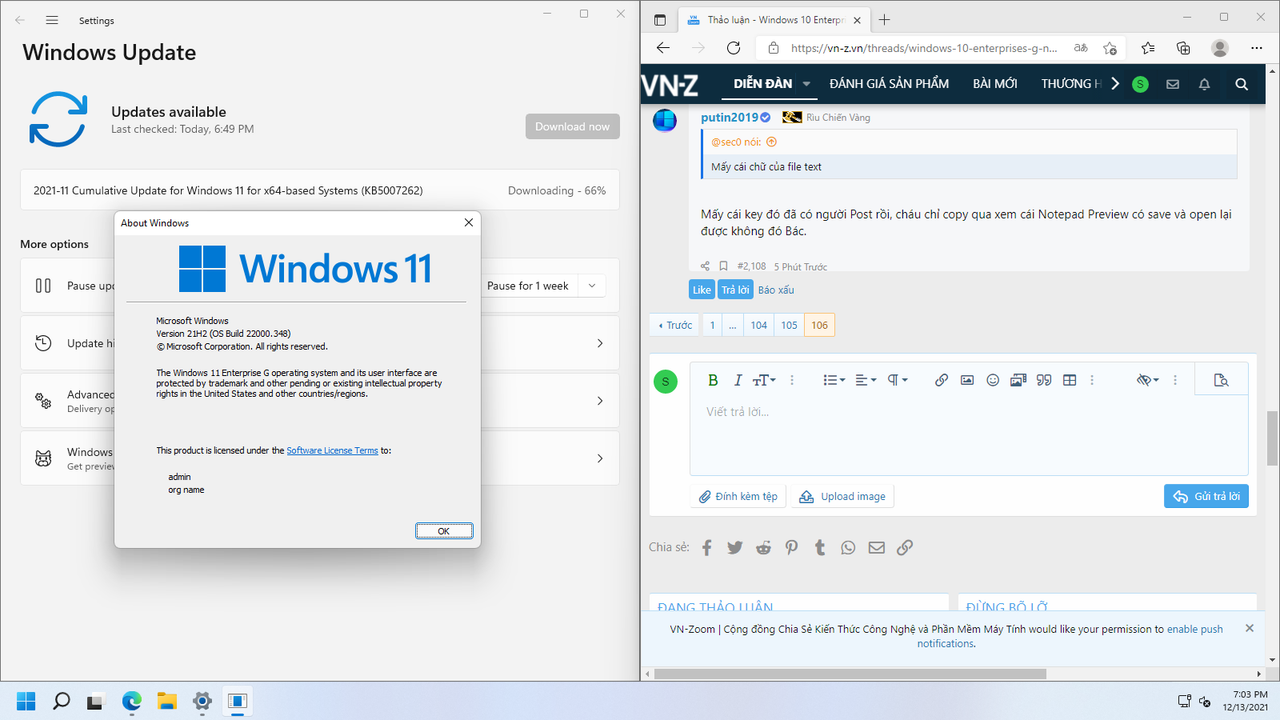This screenshot has width=1280, height=720.
Task: Open the list style dropdown in the editor
Action: coord(834,380)
